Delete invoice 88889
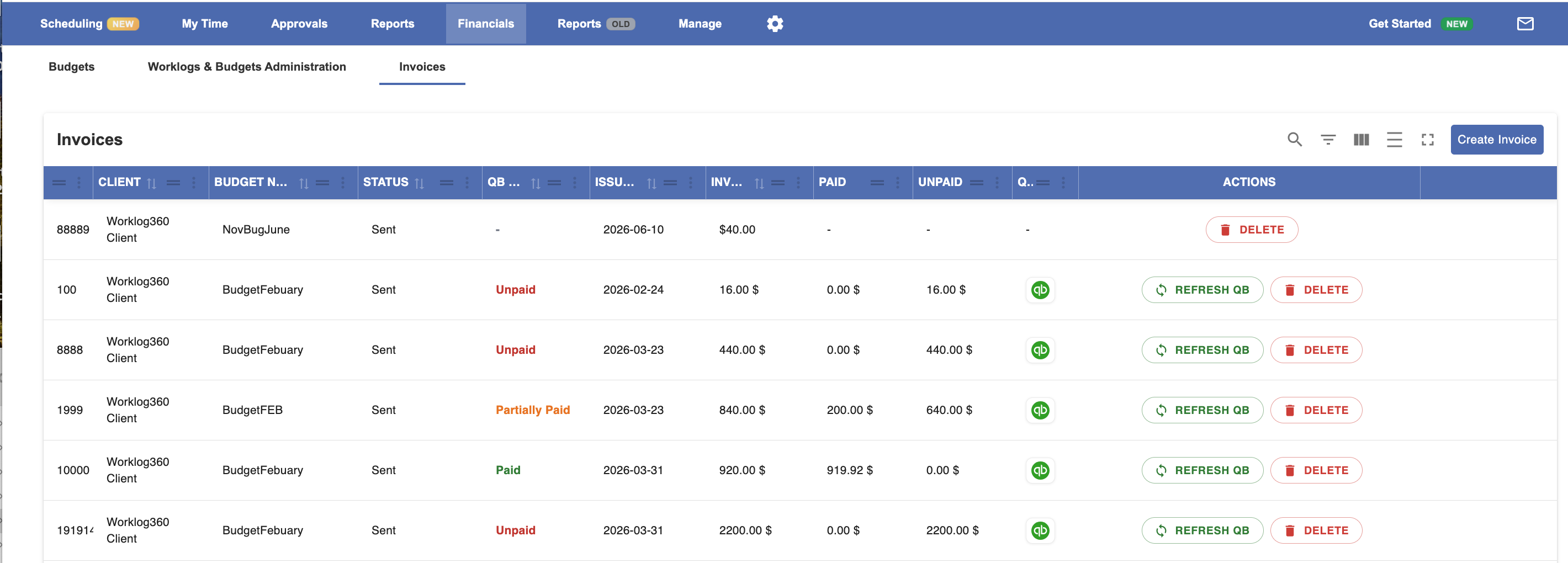Image resolution: width=1568 pixels, height=563 pixels. click(x=1252, y=230)
